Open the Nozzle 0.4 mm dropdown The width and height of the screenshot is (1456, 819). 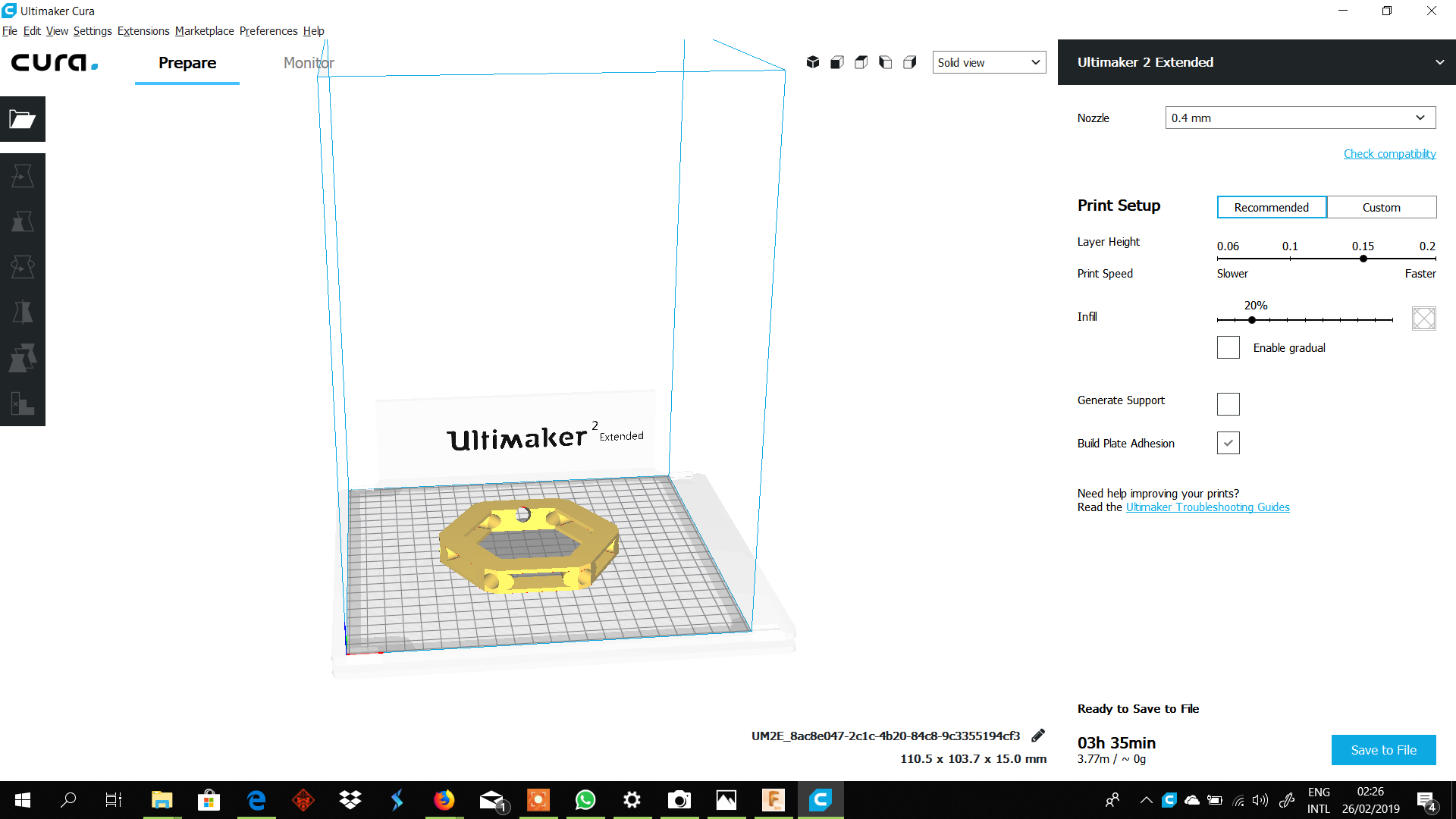1300,118
